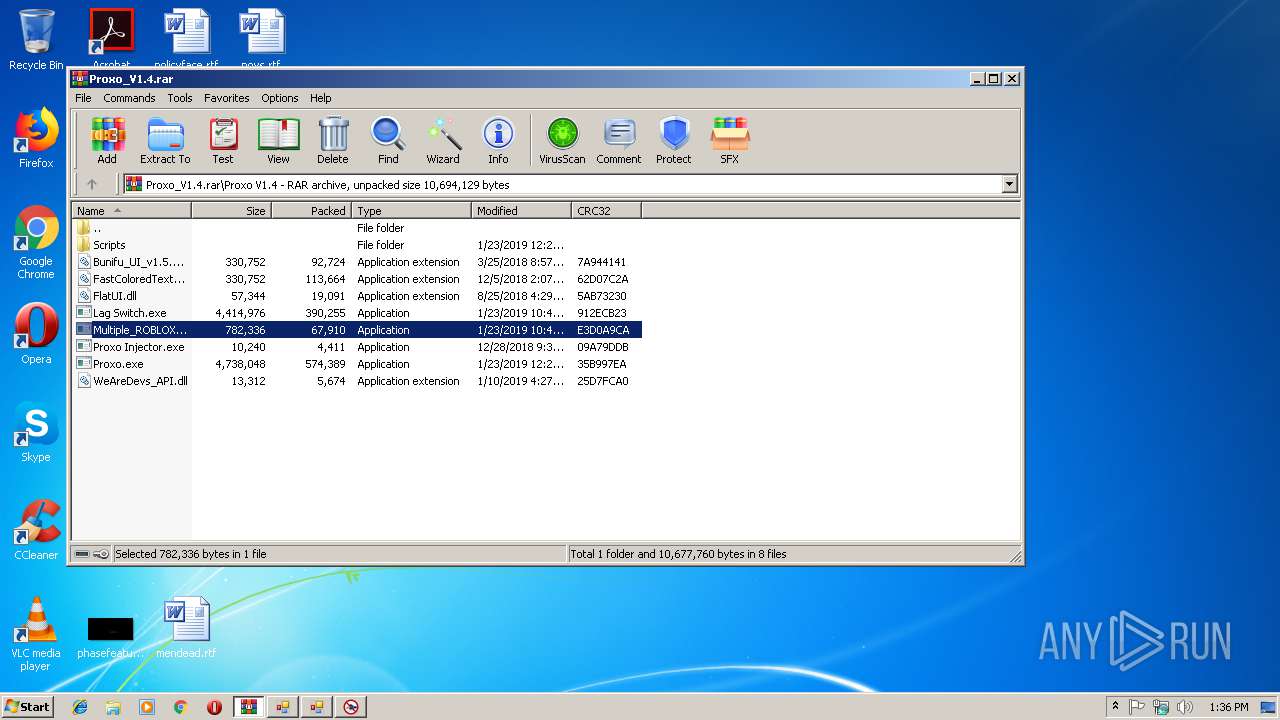Open VLC media player shortcut

pos(36,634)
